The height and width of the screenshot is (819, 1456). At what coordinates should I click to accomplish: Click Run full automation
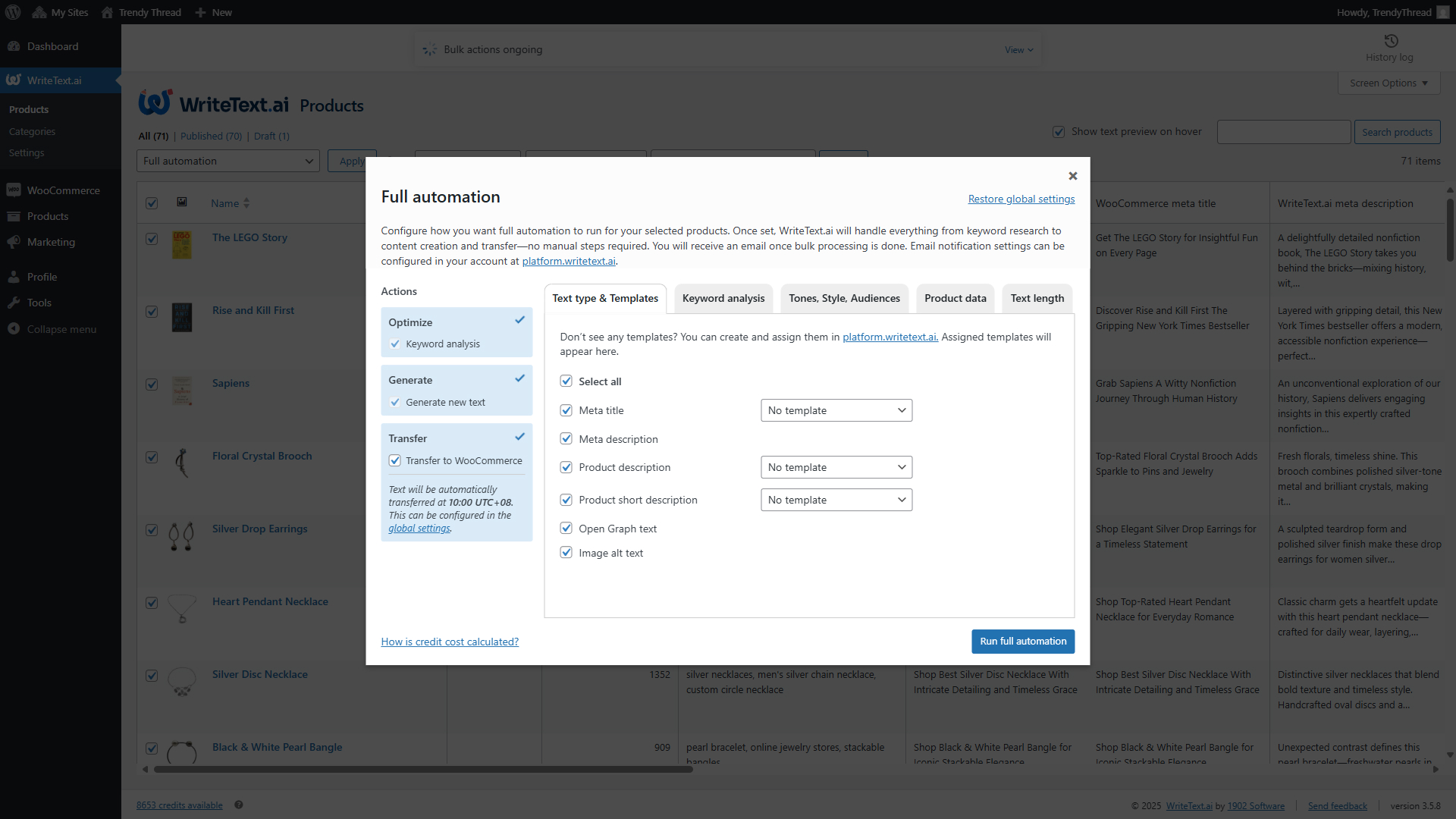(x=1022, y=641)
